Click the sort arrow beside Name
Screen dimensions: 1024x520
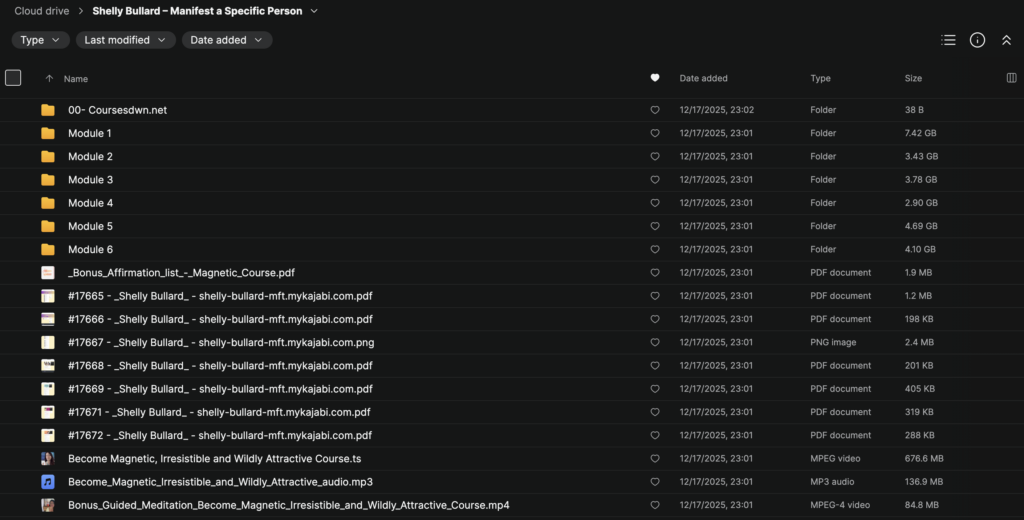[x=49, y=78]
